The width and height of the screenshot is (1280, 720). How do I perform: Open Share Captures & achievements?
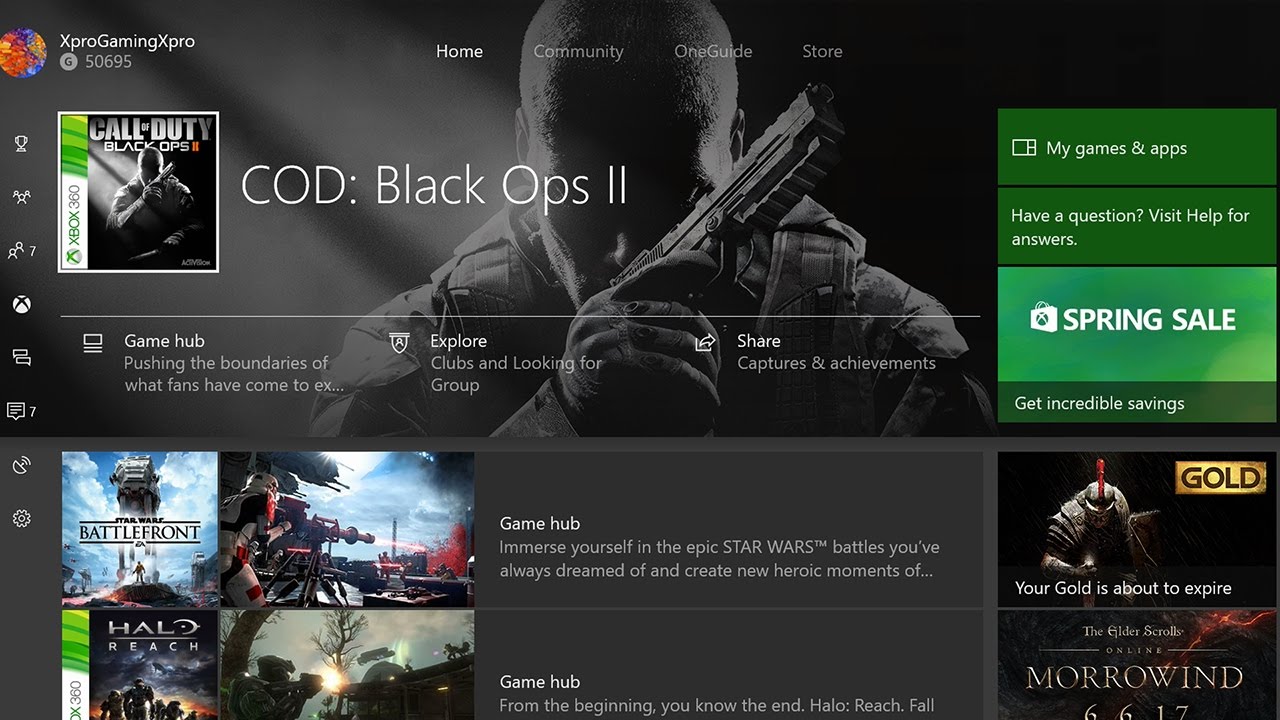point(816,352)
